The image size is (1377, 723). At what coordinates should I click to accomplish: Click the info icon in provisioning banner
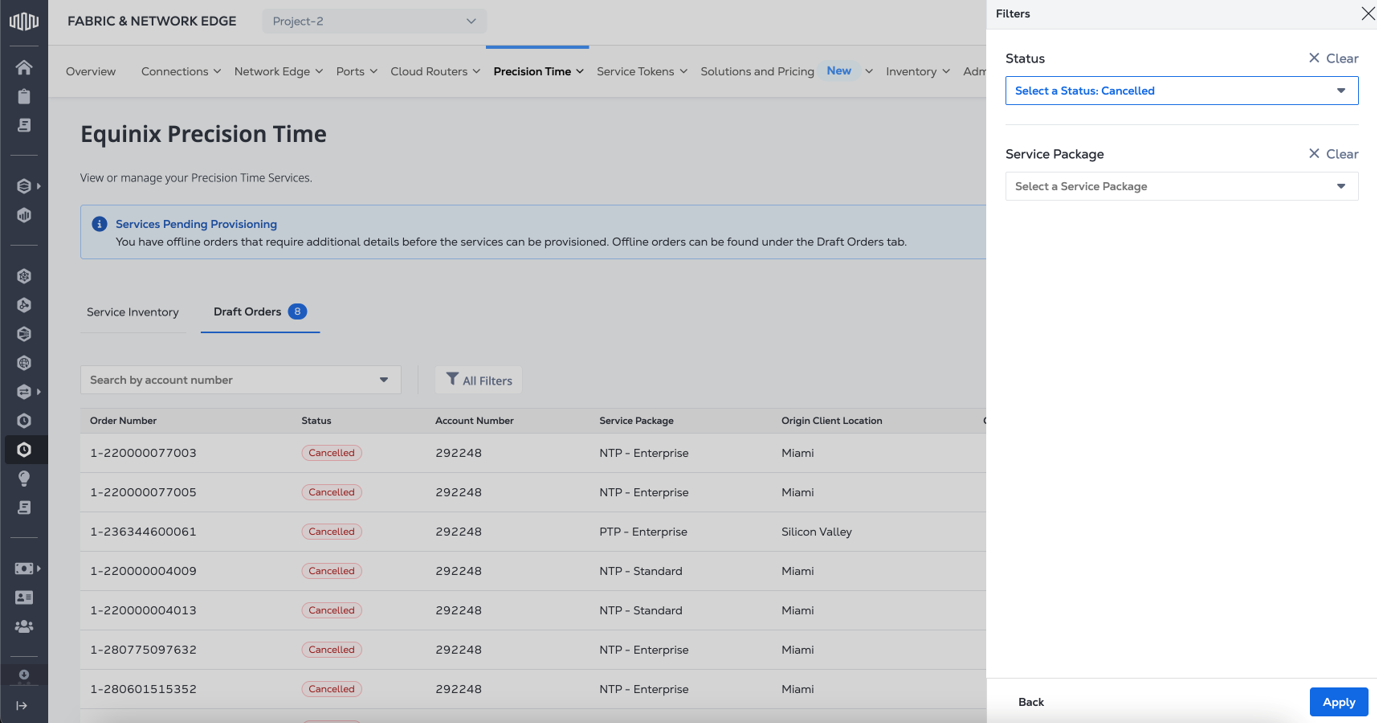click(99, 224)
